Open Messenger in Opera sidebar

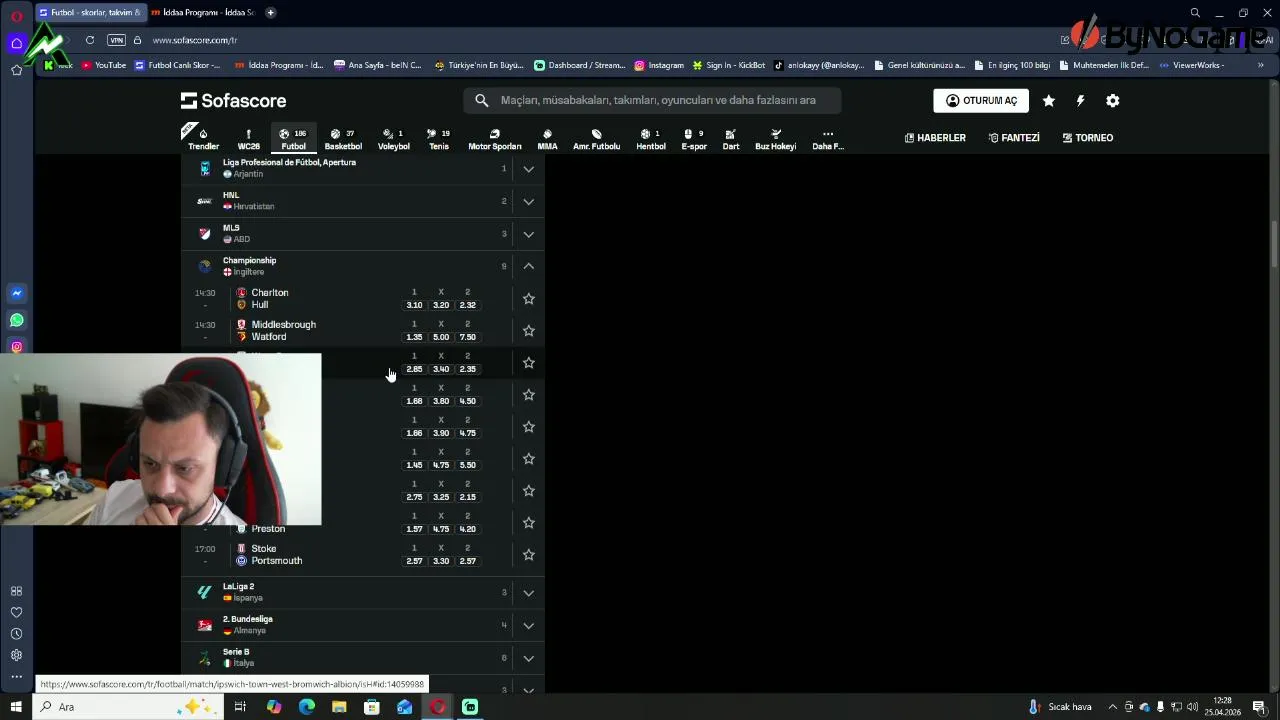(16, 293)
